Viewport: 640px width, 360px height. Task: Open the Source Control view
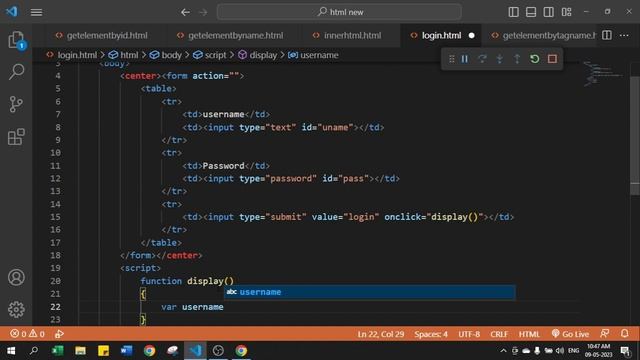tap(16, 104)
